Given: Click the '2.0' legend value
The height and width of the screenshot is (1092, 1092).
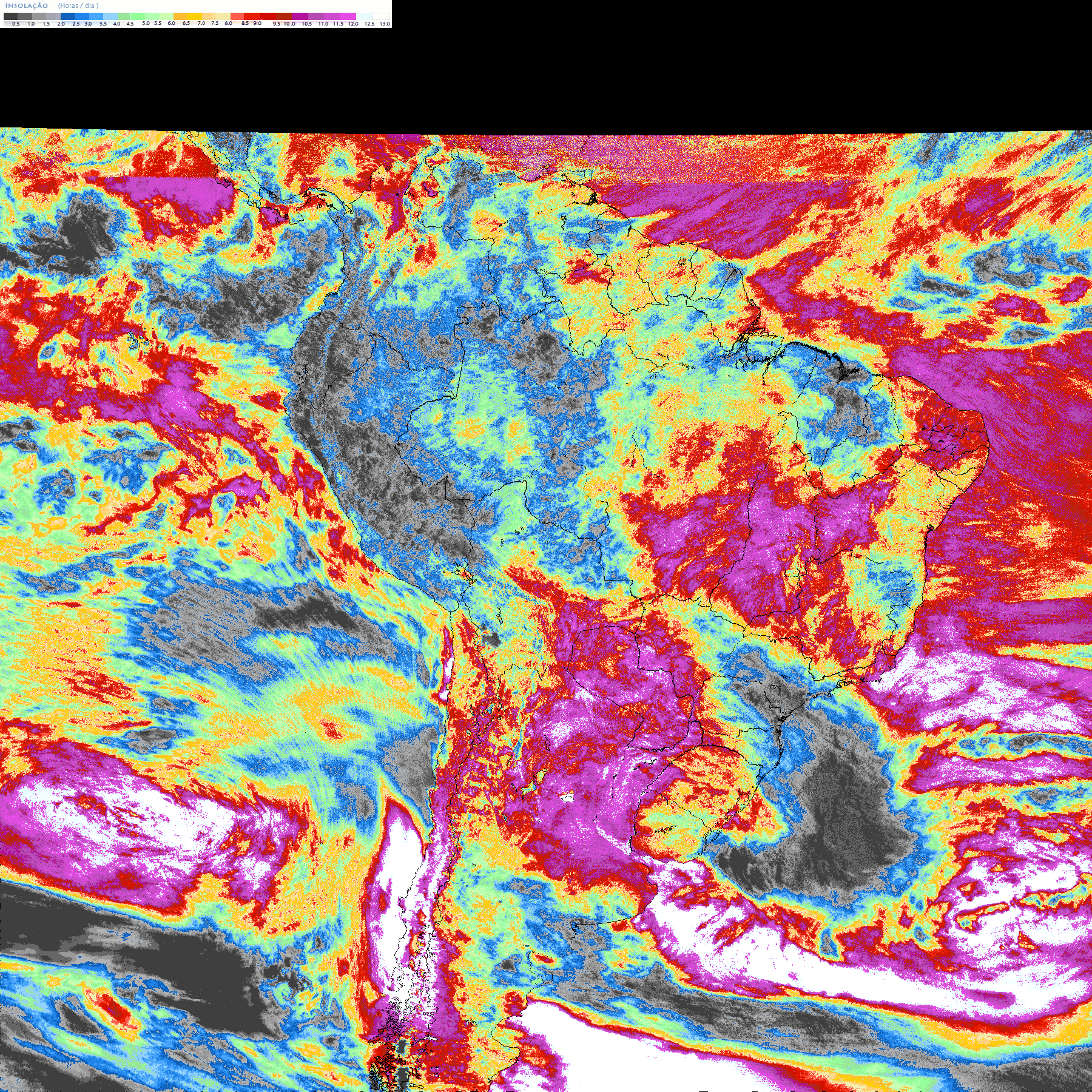Looking at the screenshot, I should 61,24.
